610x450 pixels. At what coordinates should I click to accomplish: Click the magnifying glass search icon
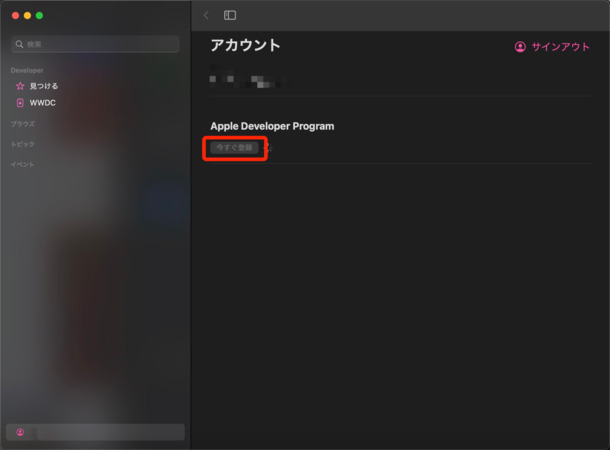[19, 44]
